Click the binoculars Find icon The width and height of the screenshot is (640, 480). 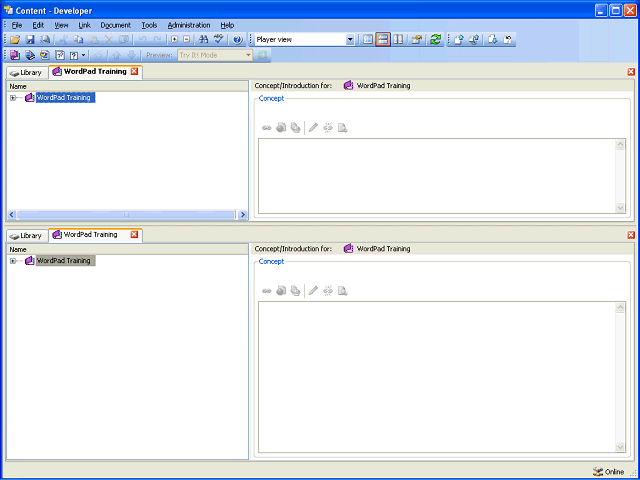tap(203, 40)
